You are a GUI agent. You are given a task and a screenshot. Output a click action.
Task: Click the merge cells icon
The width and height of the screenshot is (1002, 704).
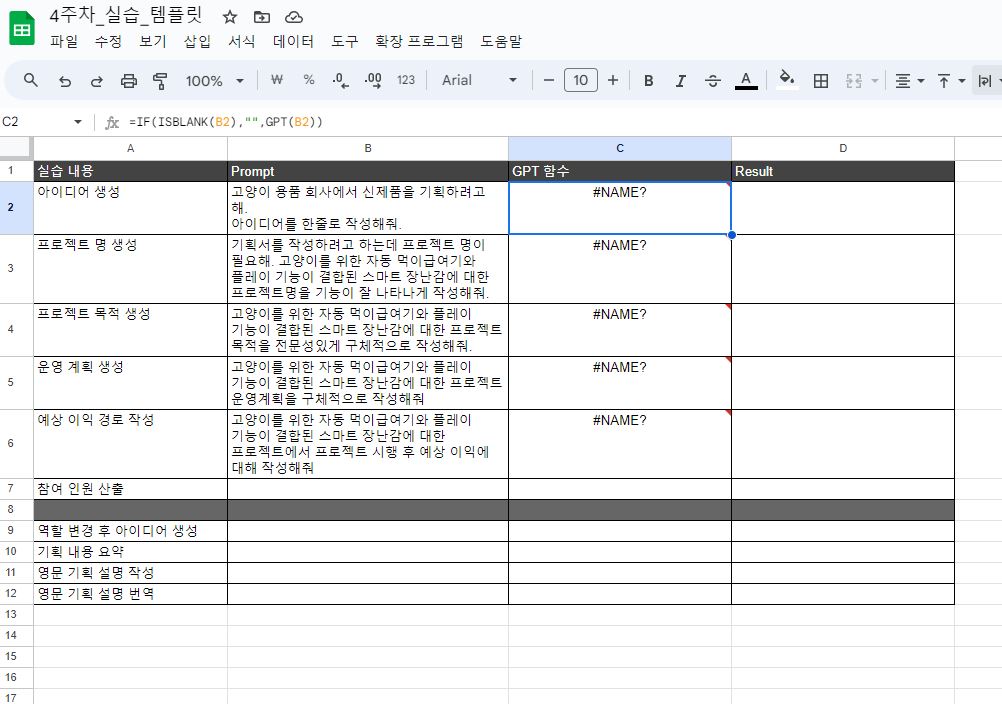point(854,80)
